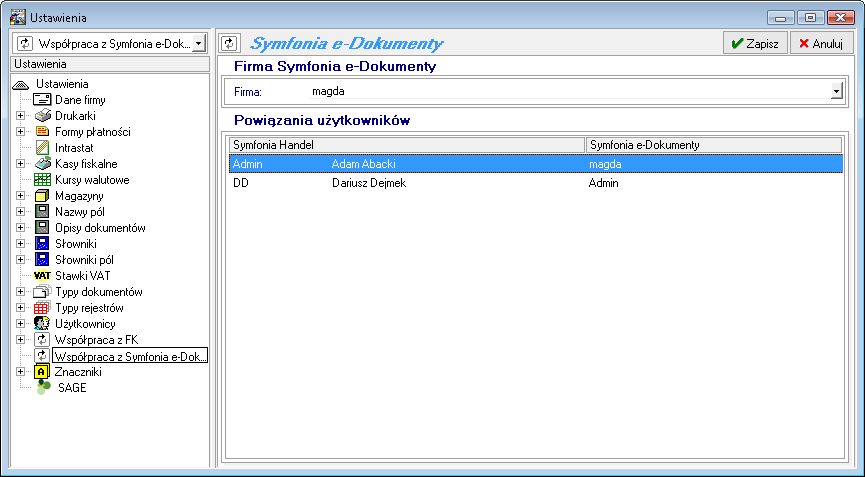Select the Magazyny tree label

[x=79, y=196]
